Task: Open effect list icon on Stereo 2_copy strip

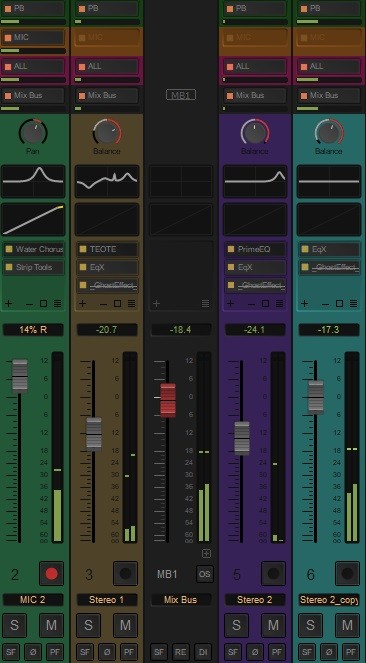Action: 353,304
